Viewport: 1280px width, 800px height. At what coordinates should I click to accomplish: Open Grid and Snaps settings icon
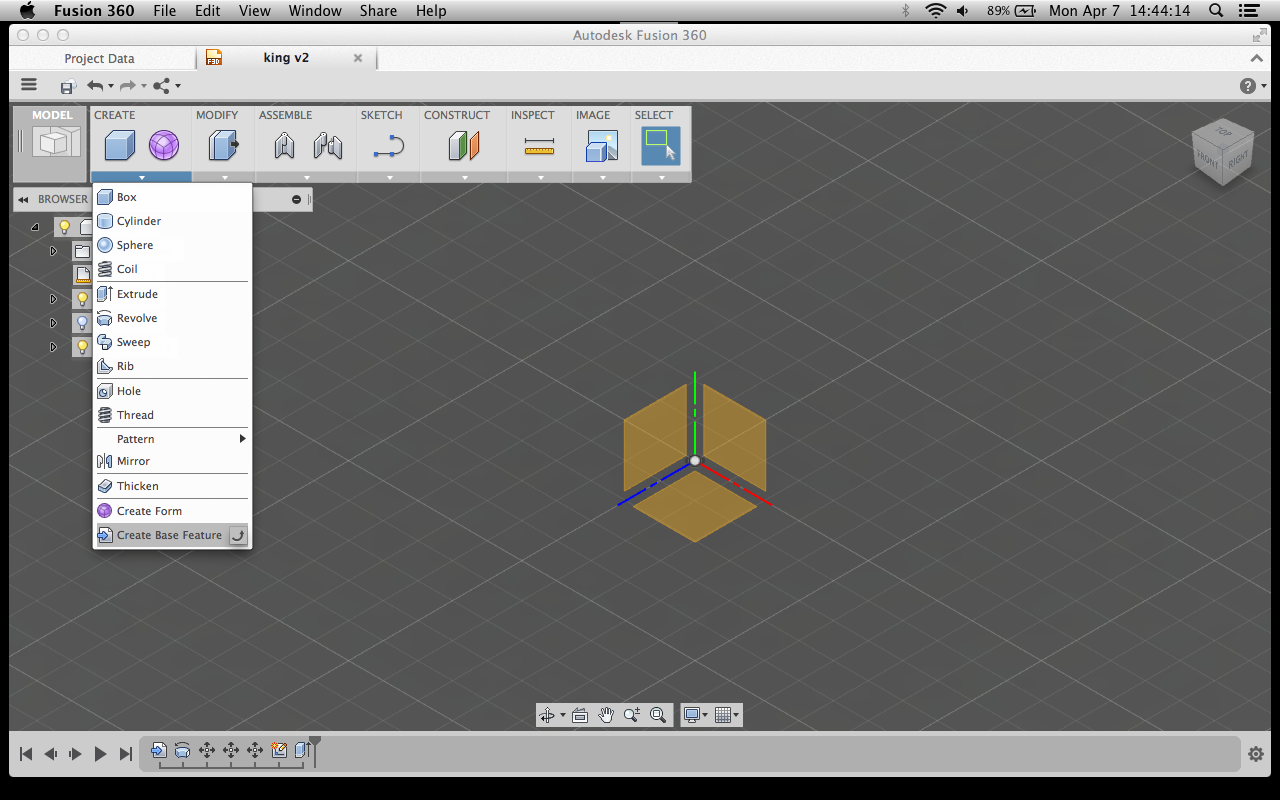click(723, 715)
